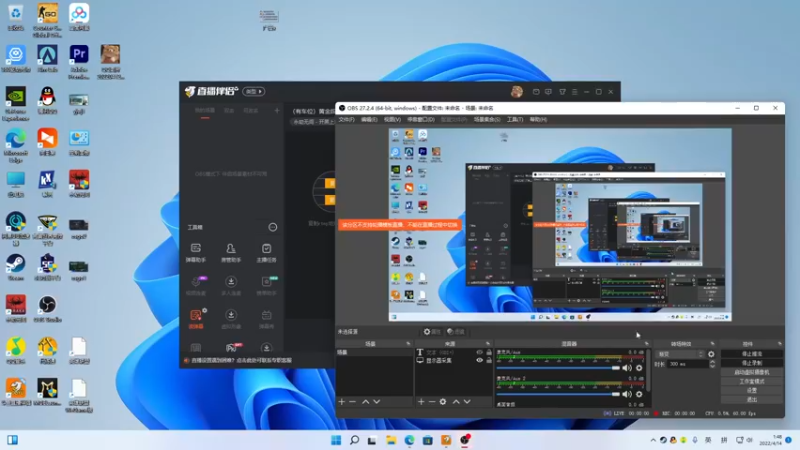Open 停靠窗口(D) menu in OBS
This screenshot has height=450, width=800.
pyautogui.click(x=421, y=119)
